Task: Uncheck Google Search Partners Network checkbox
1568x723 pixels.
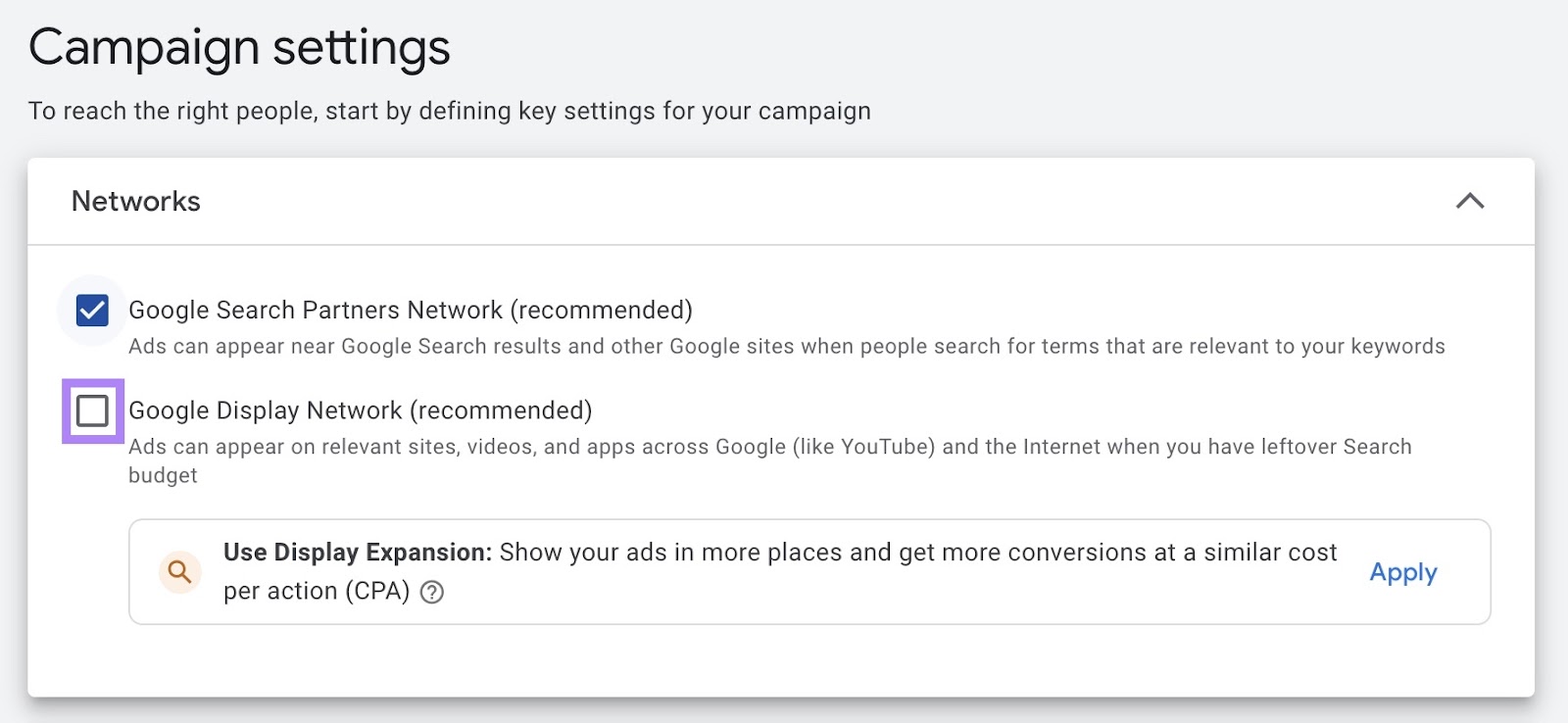Action: click(x=92, y=311)
